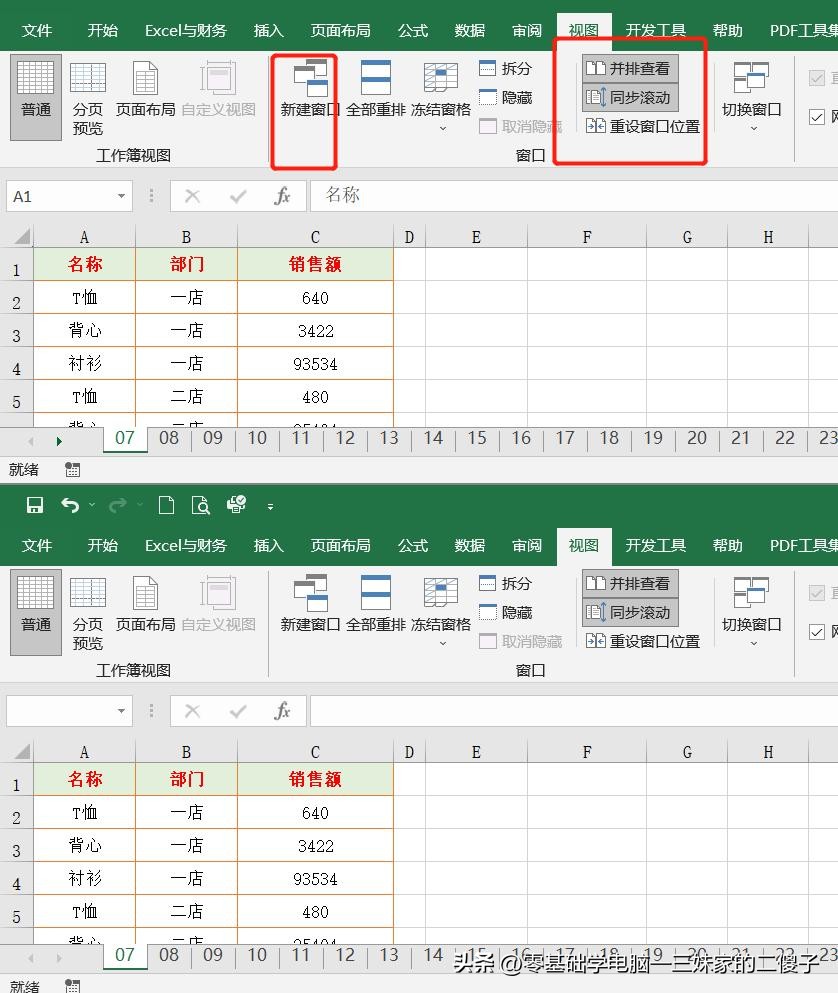Image resolution: width=838 pixels, height=993 pixels.
Task: Click Print Preview icon in quick access toolbar
Action: [200, 505]
